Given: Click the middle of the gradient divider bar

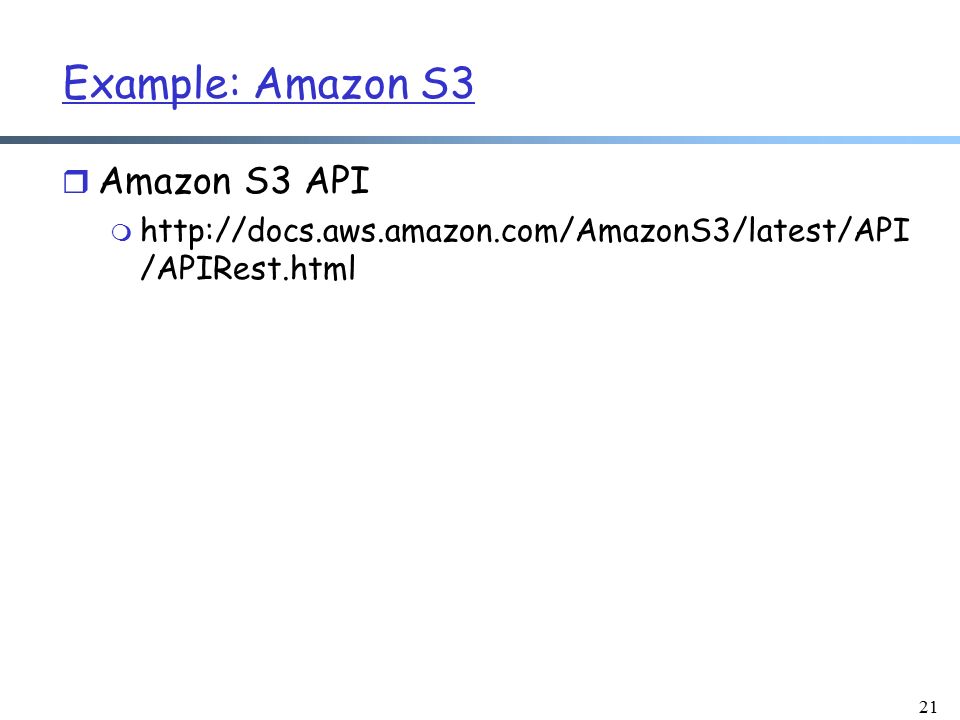Looking at the screenshot, I should (x=480, y=140).
